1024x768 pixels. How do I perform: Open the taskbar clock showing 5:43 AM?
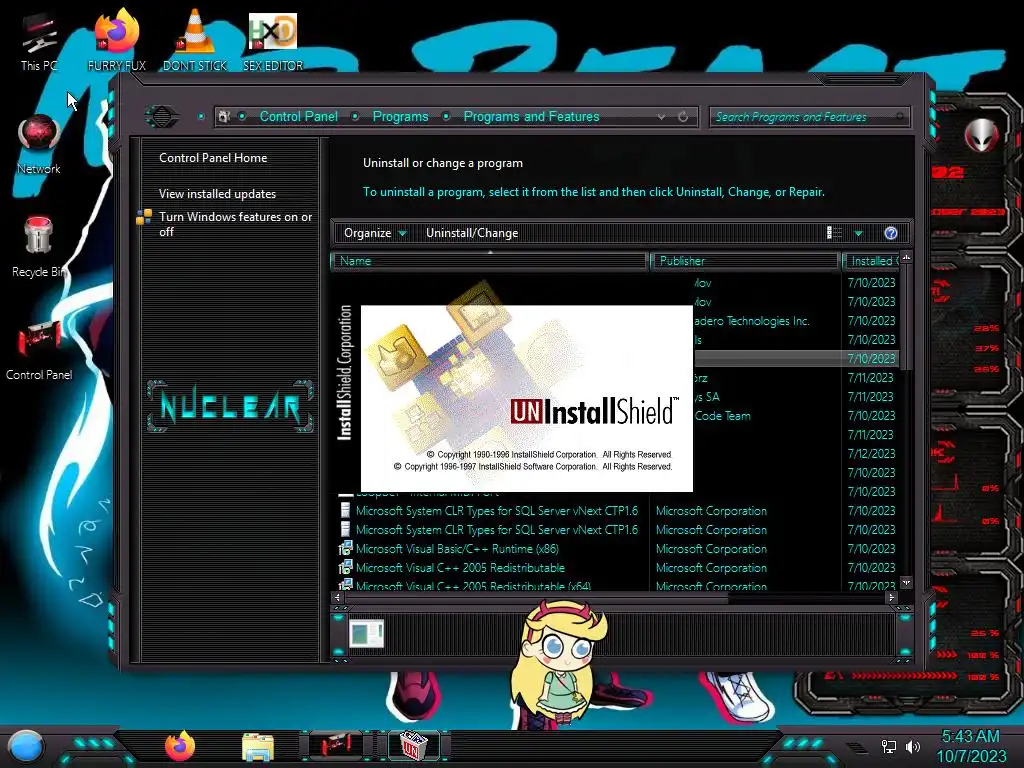pyautogui.click(x=971, y=746)
